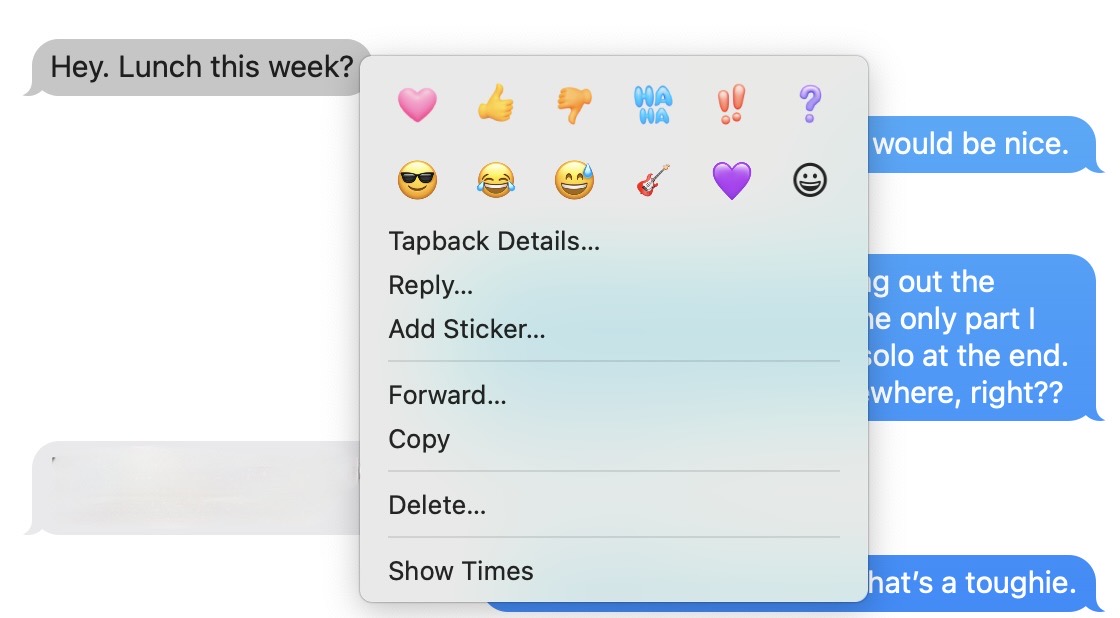Choose the thumbs down tapback
Screen dimensions: 1120x618
click(x=574, y=104)
